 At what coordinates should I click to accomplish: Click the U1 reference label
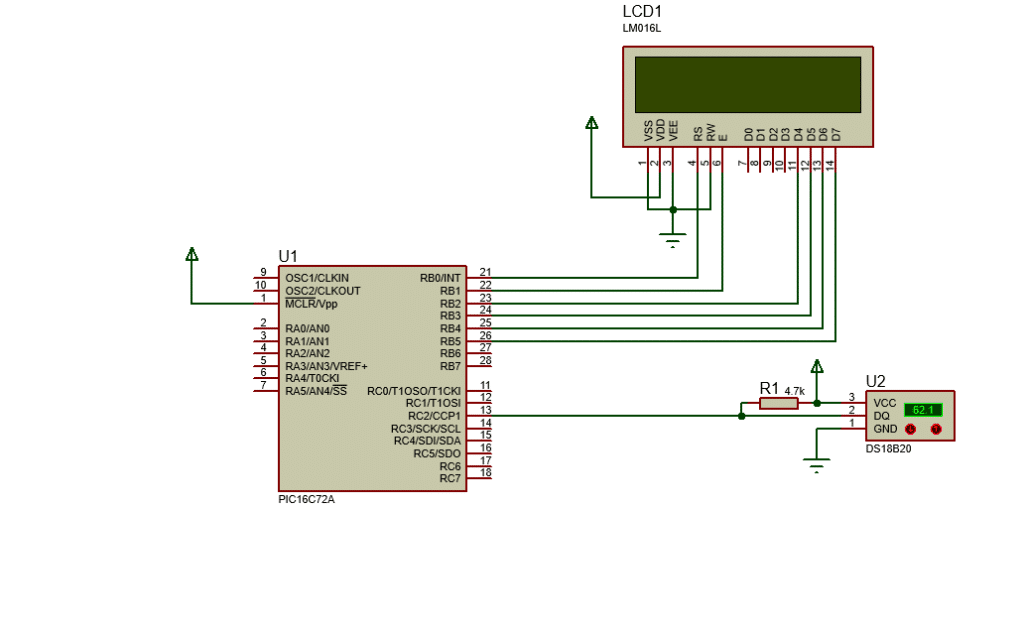coord(287,256)
